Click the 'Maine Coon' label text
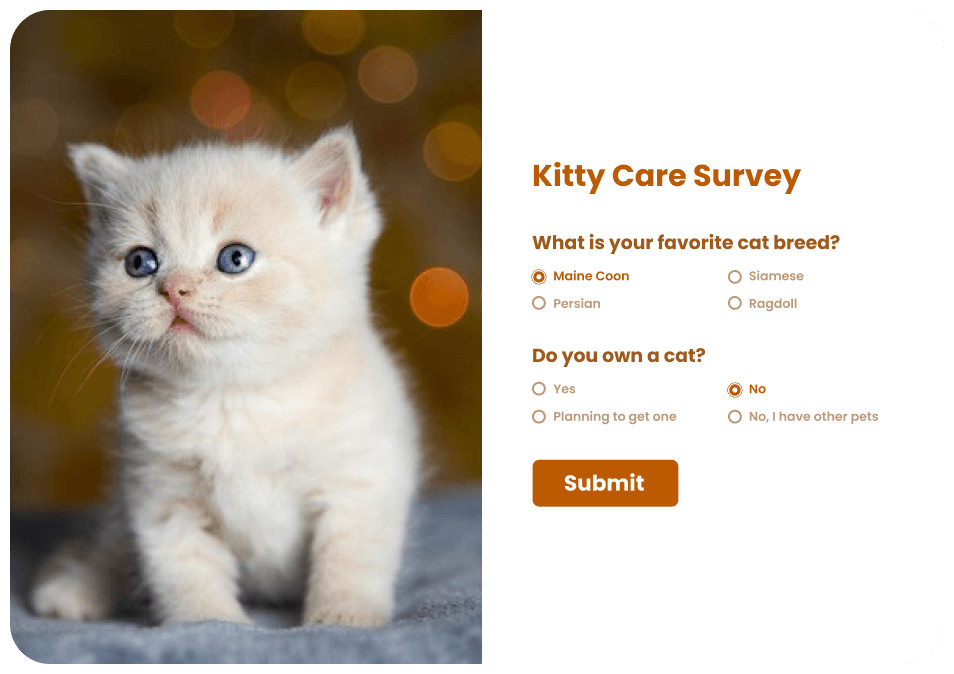 [x=591, y=276]
